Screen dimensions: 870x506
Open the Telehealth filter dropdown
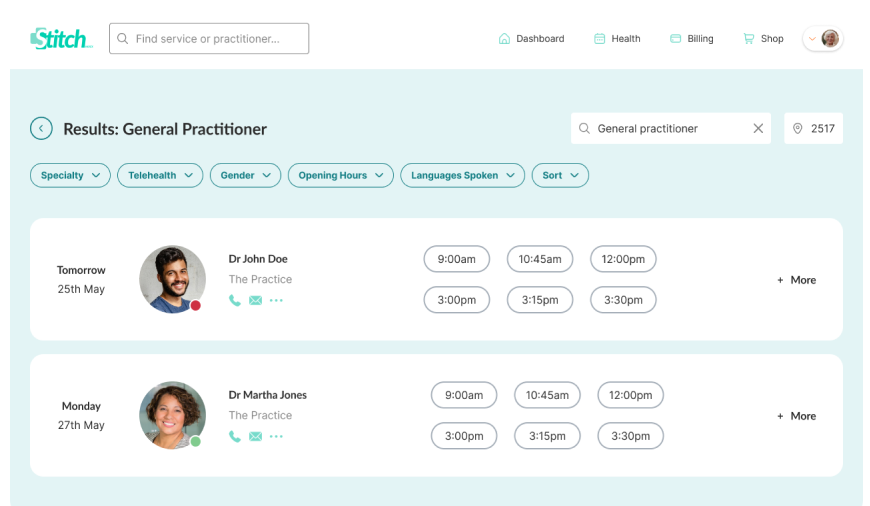[160, 175]
